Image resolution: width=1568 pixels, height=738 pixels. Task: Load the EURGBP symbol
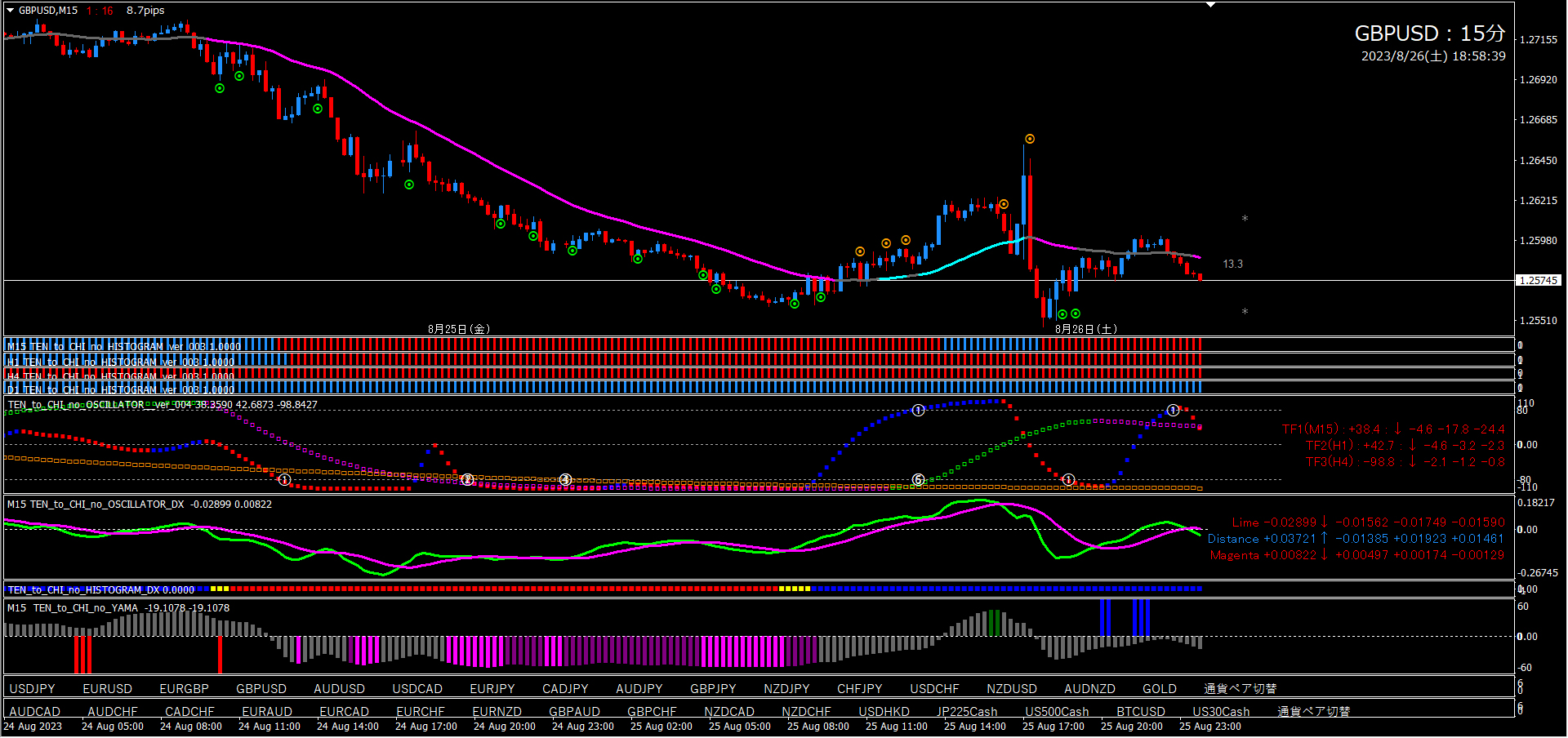pos(184,689)
